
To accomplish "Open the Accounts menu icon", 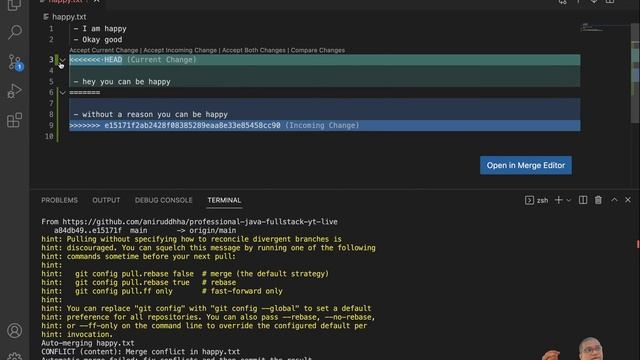I will (x=15, y=331).
